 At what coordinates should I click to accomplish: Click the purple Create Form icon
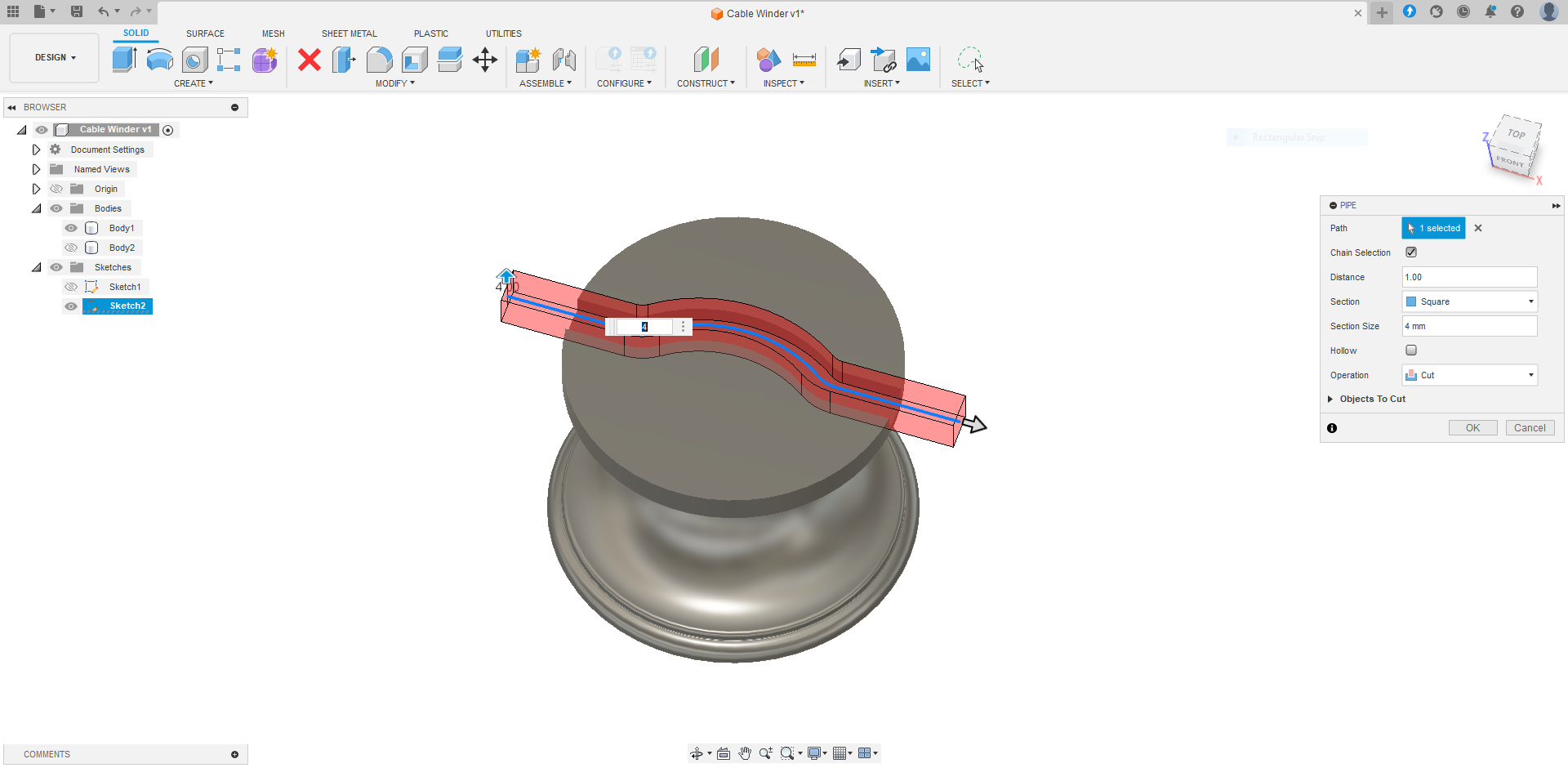click(265, 60)
